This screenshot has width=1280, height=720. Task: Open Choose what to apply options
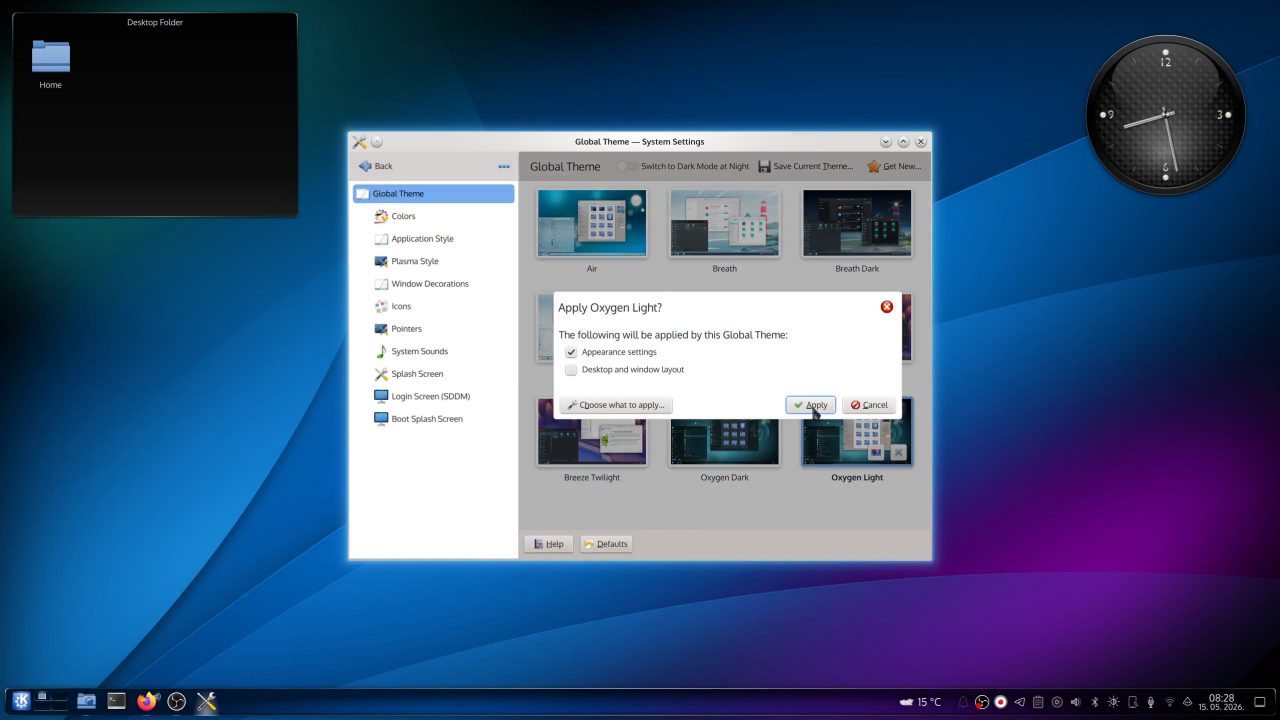coord(616,405)
